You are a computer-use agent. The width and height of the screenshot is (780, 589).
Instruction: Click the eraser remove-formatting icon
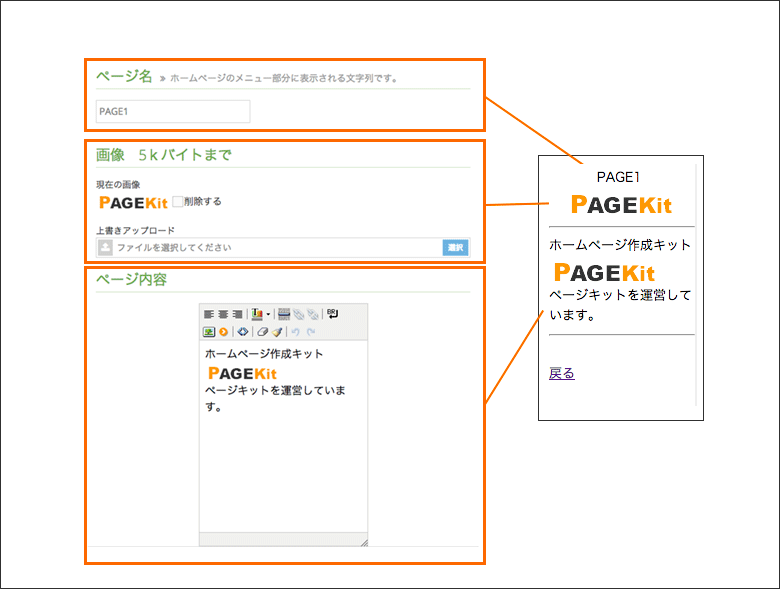point(262,332)
